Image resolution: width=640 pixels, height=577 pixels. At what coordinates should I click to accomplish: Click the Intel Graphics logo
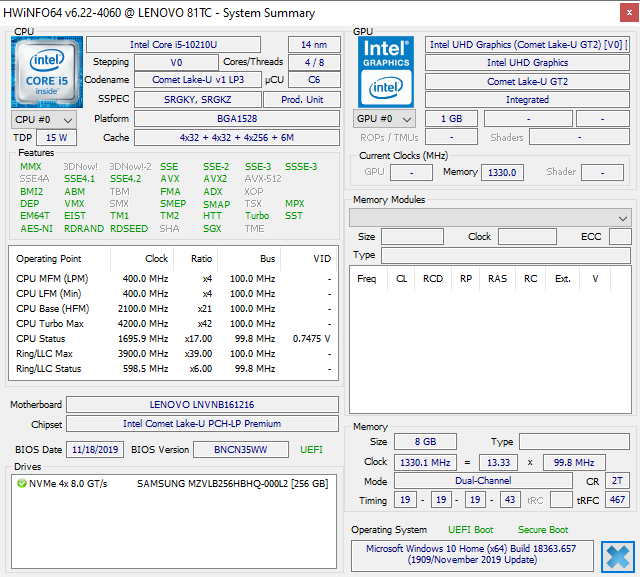coord(386,71)
